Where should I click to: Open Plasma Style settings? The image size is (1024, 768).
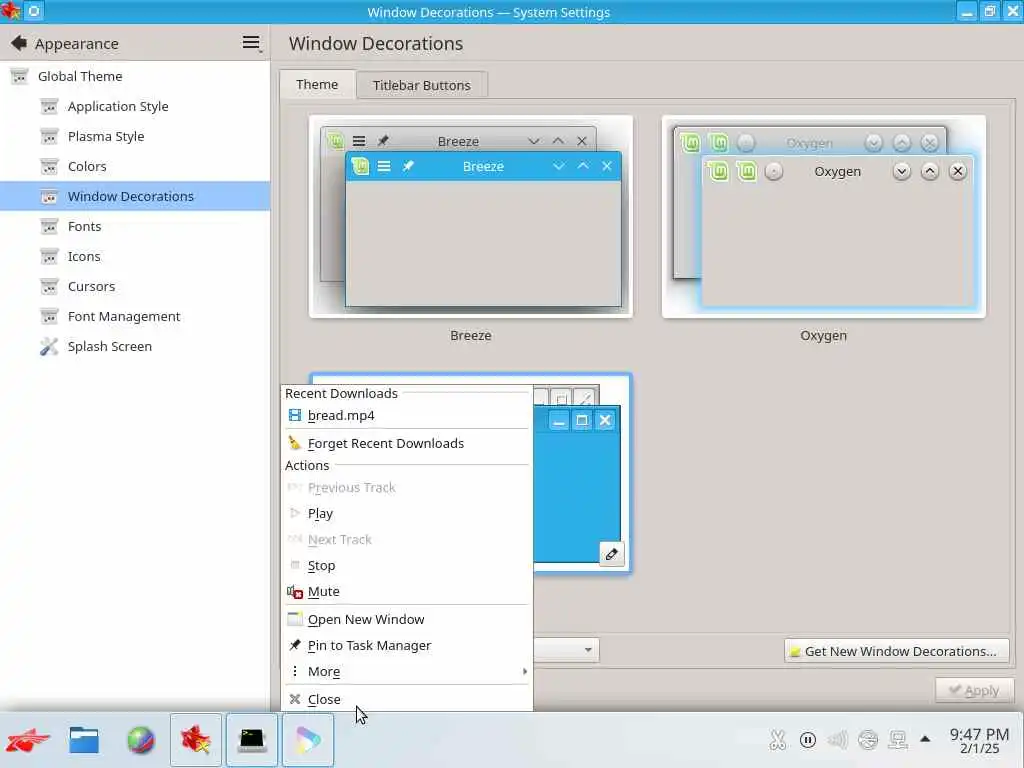coord(135,136)
